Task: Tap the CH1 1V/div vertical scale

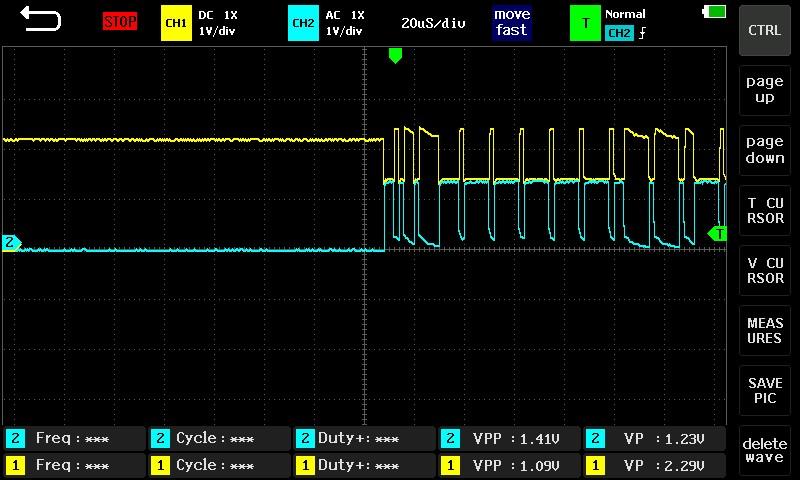Action: pos(217,31)
